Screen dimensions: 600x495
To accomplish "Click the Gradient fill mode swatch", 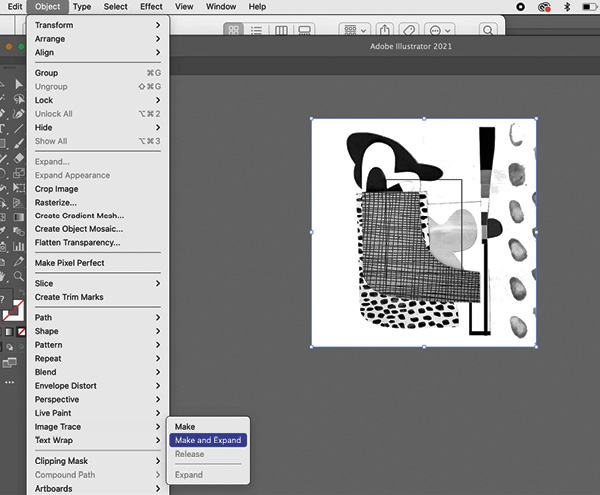I will [10, 332].
